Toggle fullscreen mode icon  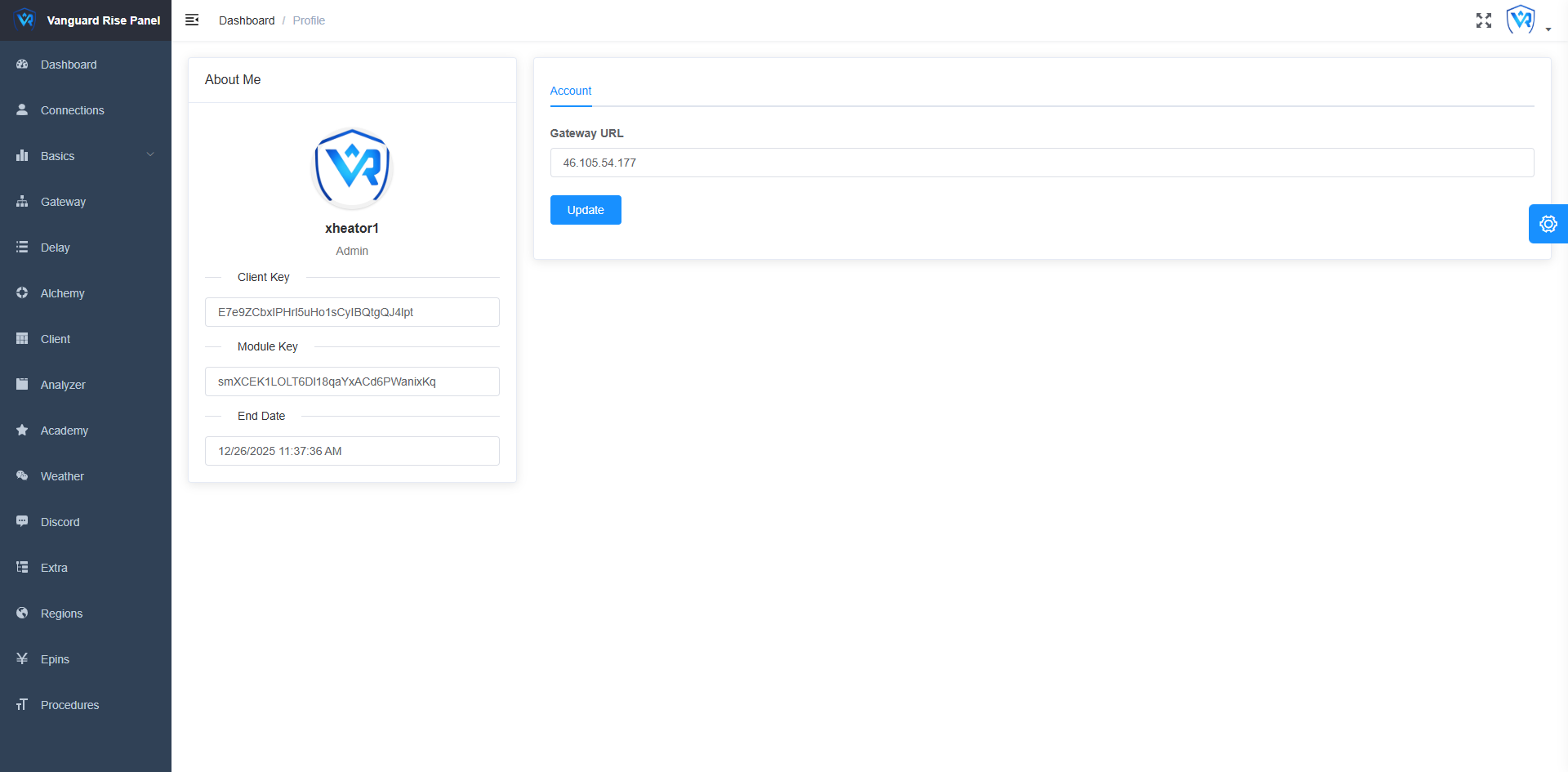tap(1483, 20)
